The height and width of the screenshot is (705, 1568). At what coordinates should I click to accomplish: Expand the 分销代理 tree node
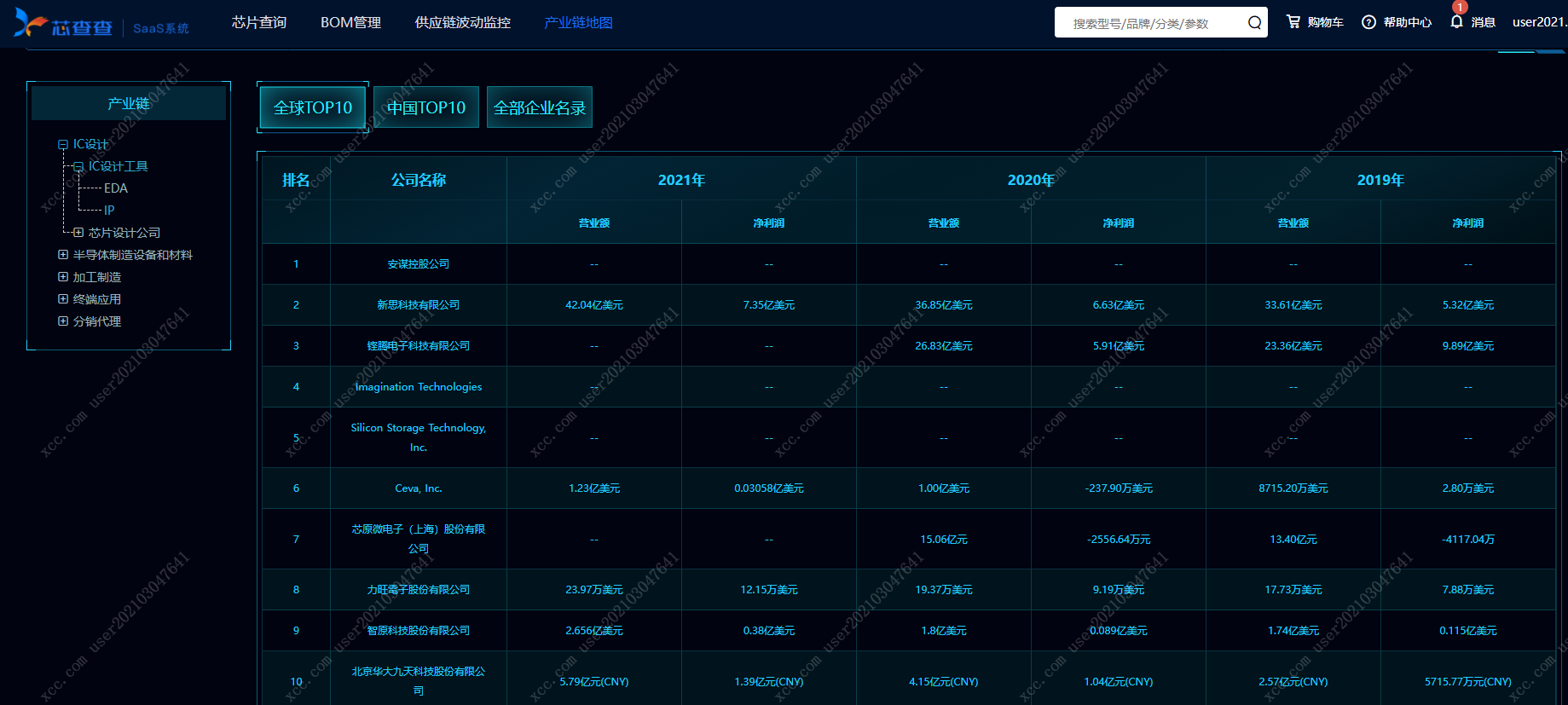pyautogui.click(x=63, y=321)
